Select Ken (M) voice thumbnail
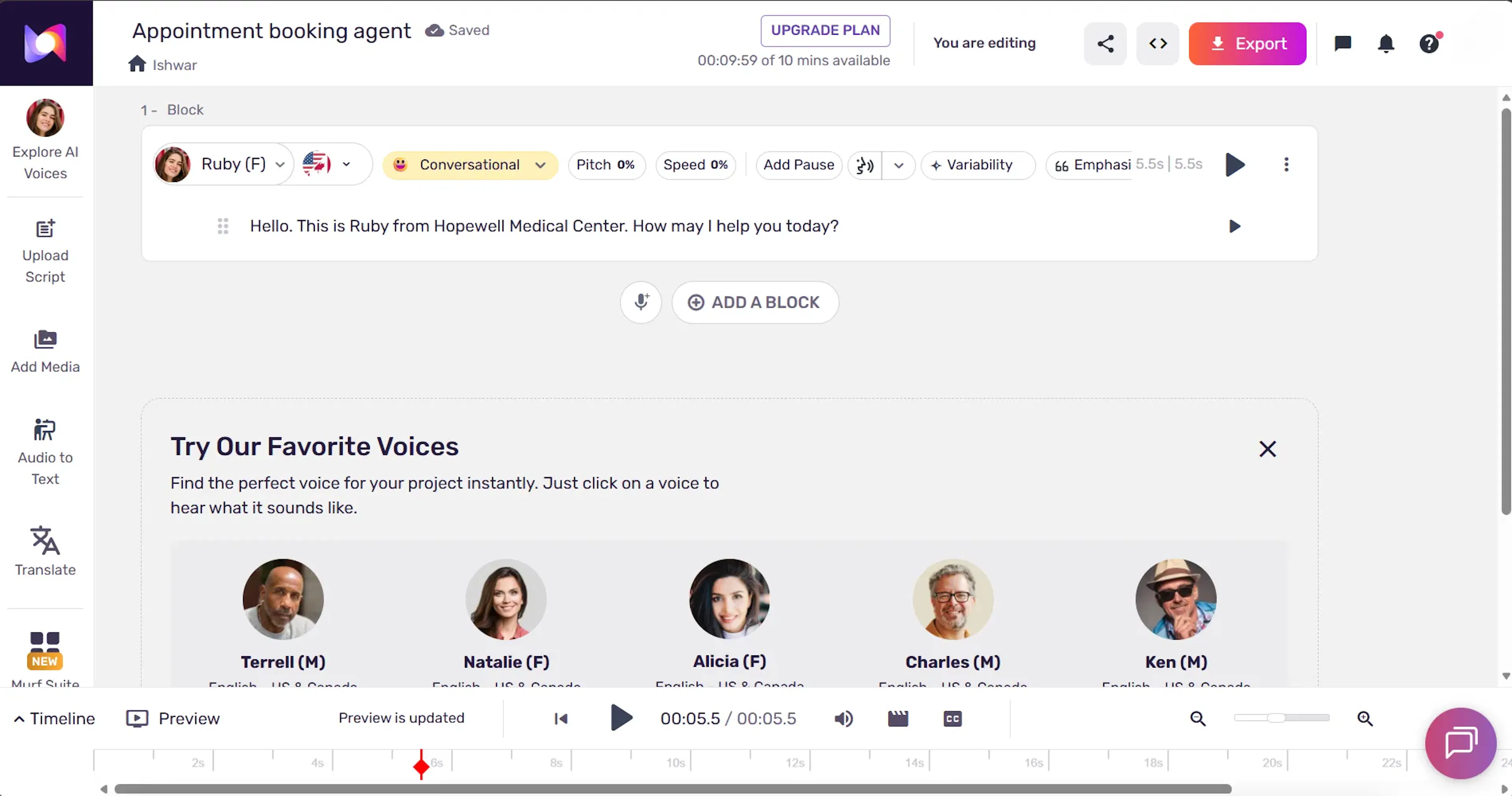The height and width of the screenshot is (796, 1512). [x=1176, y=599]
